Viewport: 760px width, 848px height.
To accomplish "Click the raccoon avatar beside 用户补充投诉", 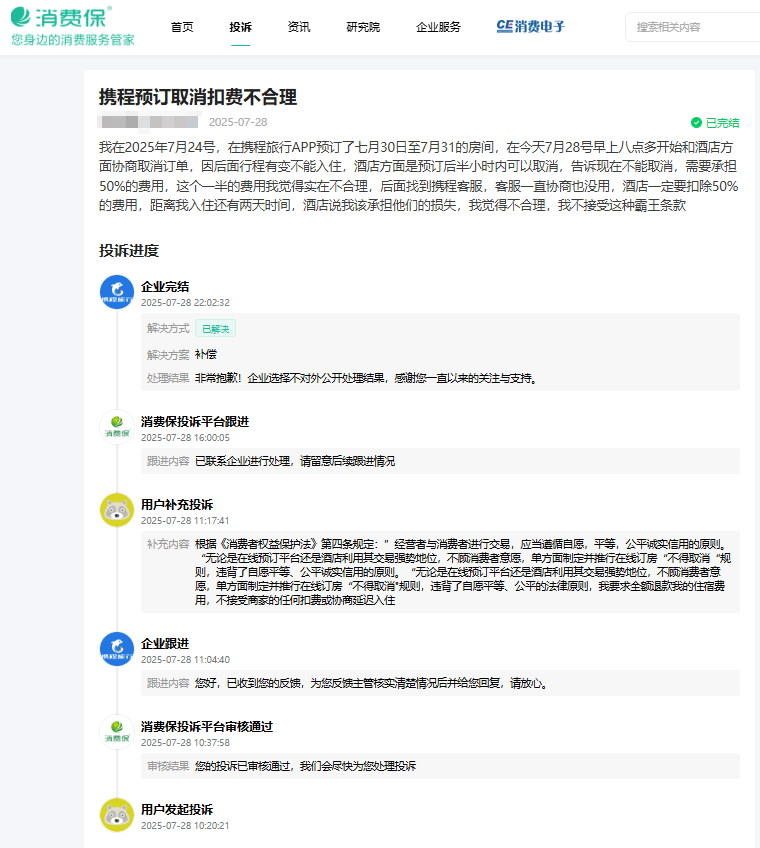I will coord(117,510).
